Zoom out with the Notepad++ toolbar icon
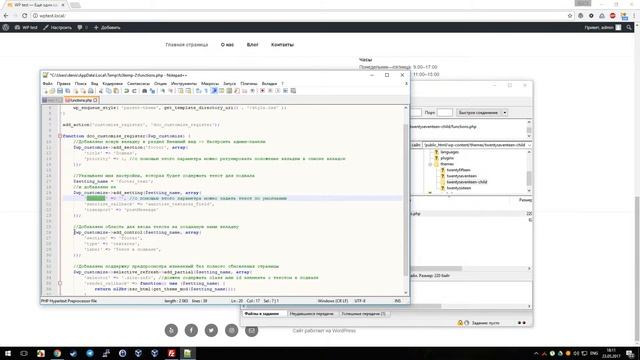640x360 pixels. 171,91
